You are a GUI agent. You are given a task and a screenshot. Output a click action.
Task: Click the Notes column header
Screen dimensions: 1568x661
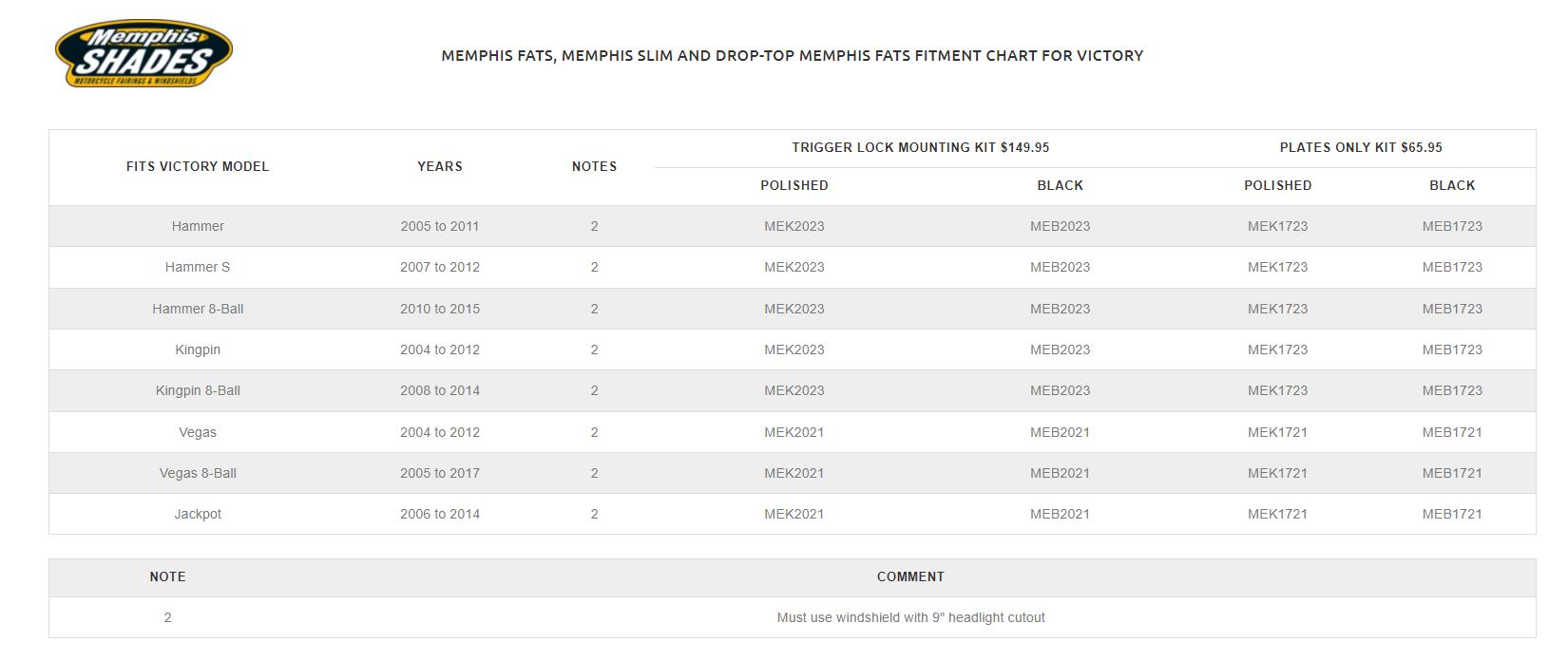594,166
